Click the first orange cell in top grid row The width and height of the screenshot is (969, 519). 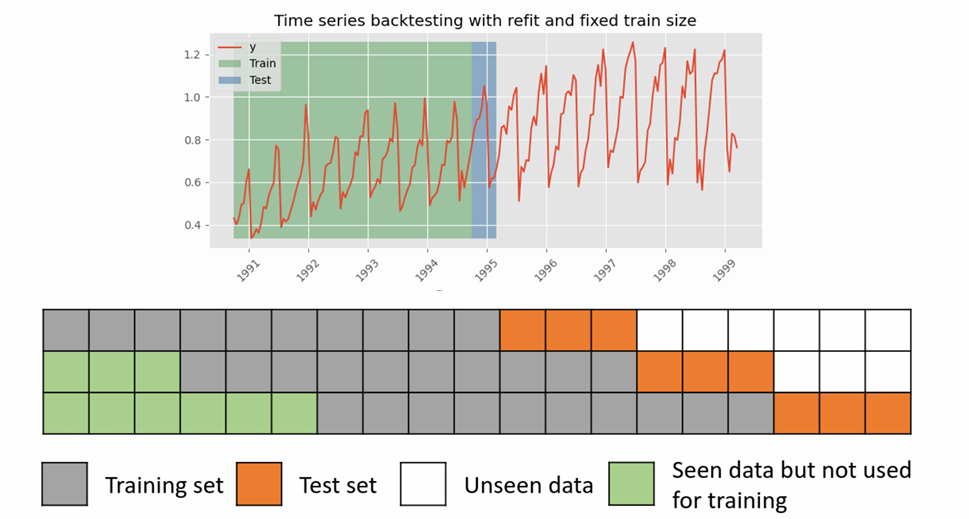pyautogui.click(x=523, y=331)
